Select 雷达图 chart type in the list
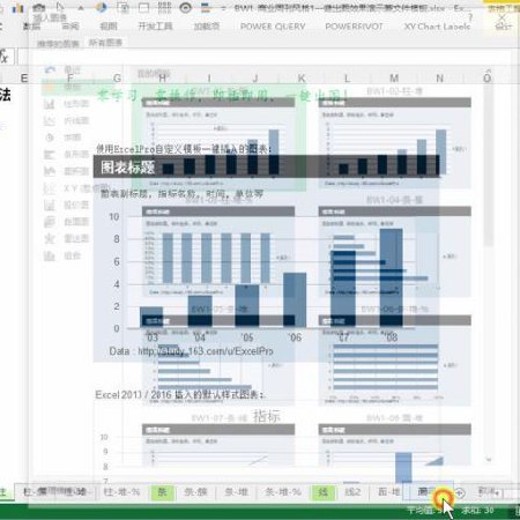Viewport: 520px width, 520px height. [67, 239]
